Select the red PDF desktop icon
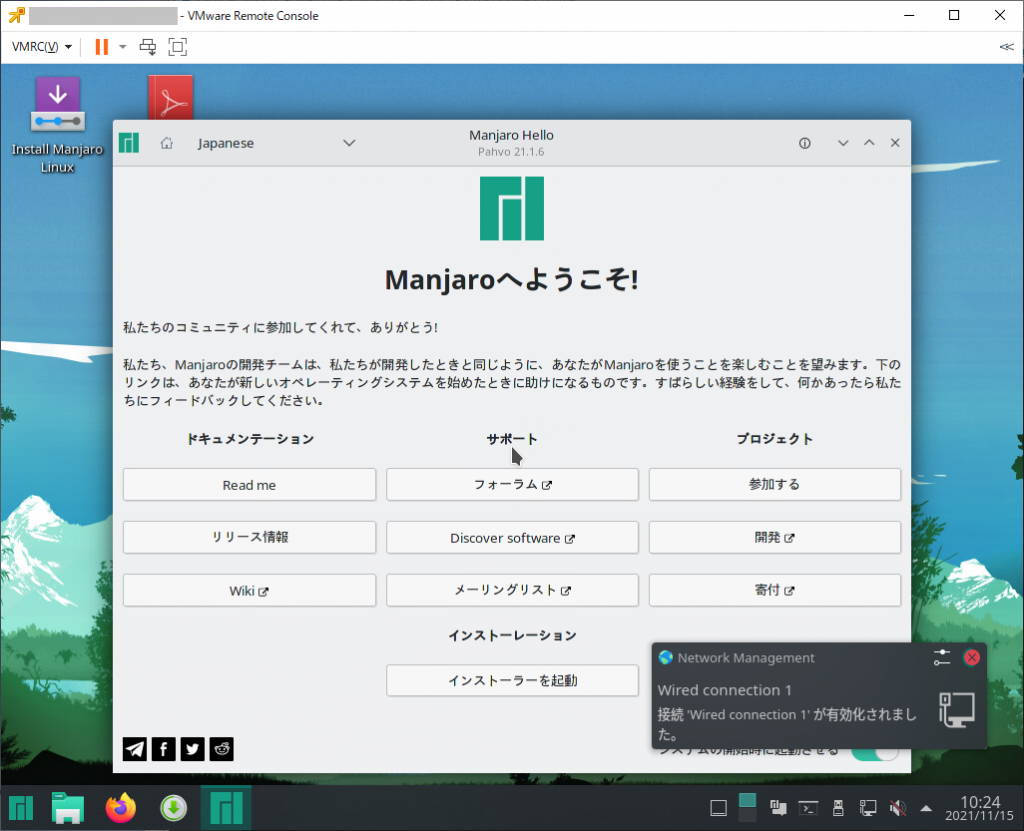 point(170,98)
